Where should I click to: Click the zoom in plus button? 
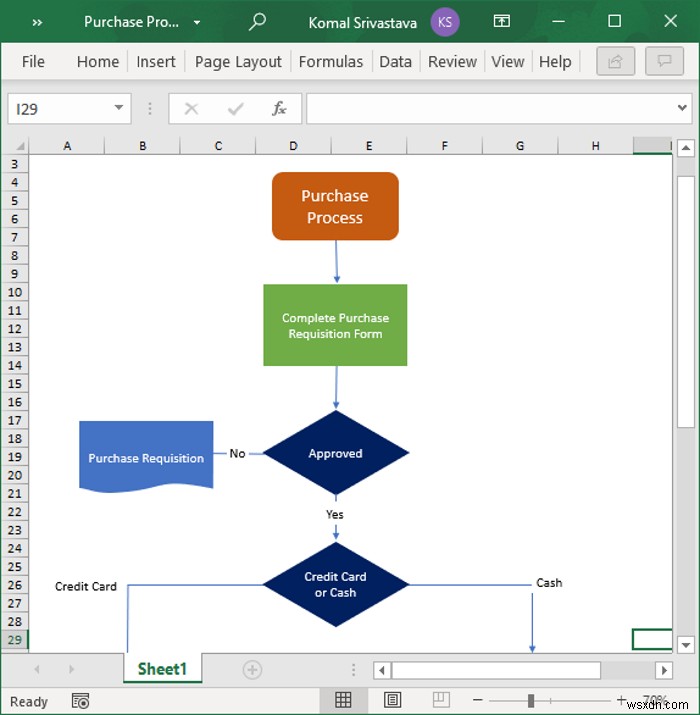(x=621, y=700)
